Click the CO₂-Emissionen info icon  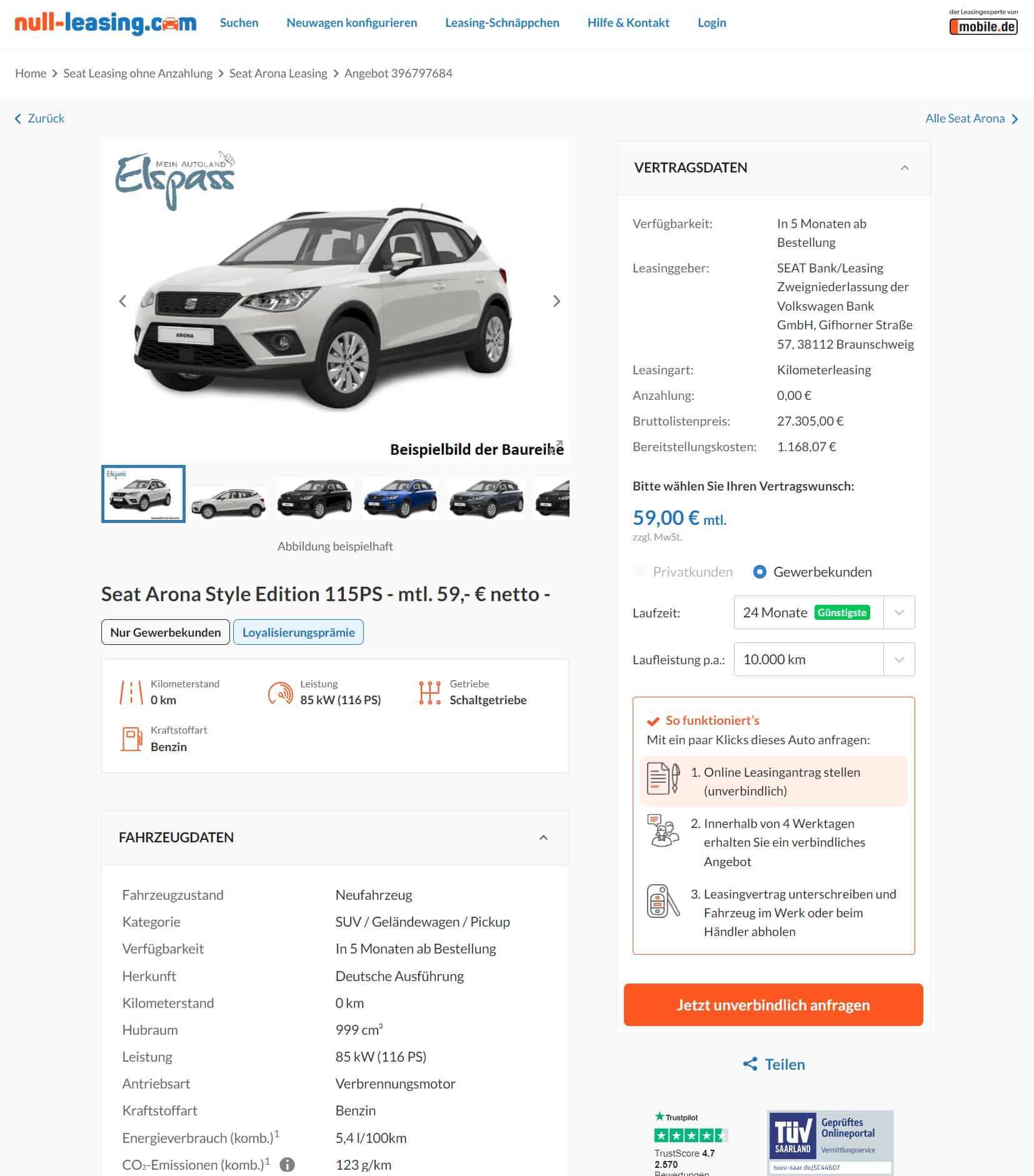(x=287, y=1165)
